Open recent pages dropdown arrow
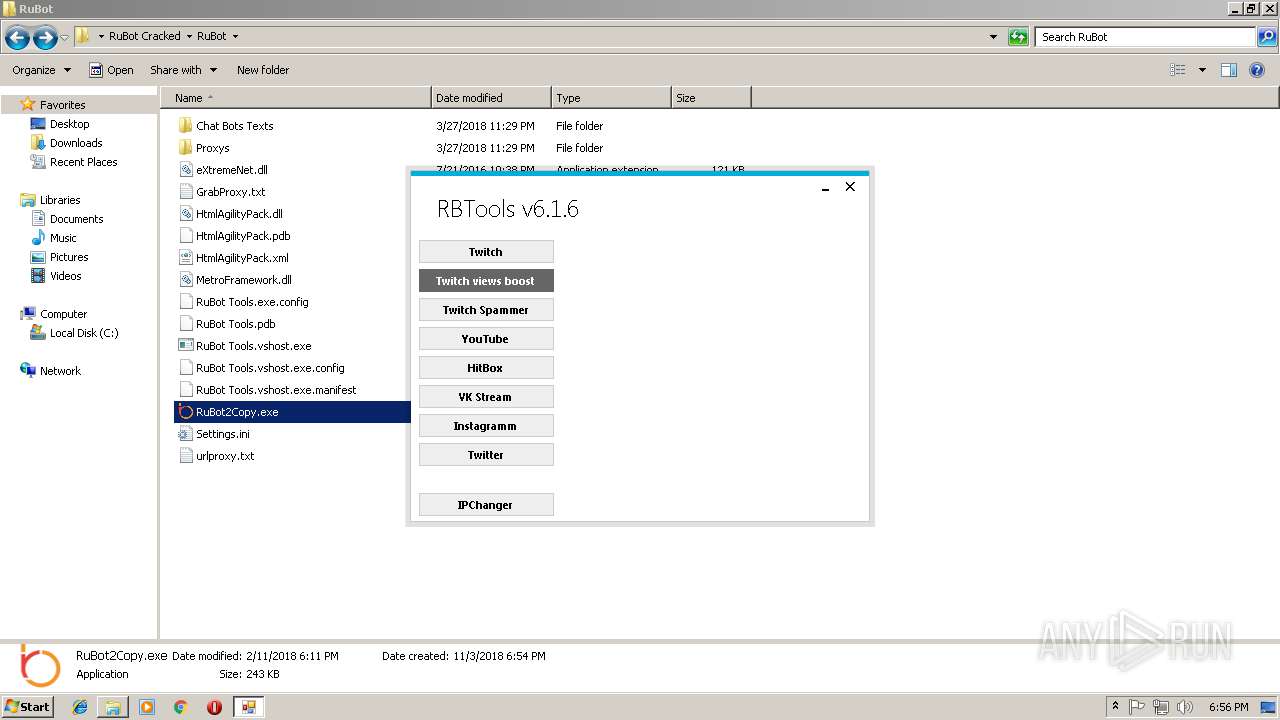1280x720 pixels. 65,38
